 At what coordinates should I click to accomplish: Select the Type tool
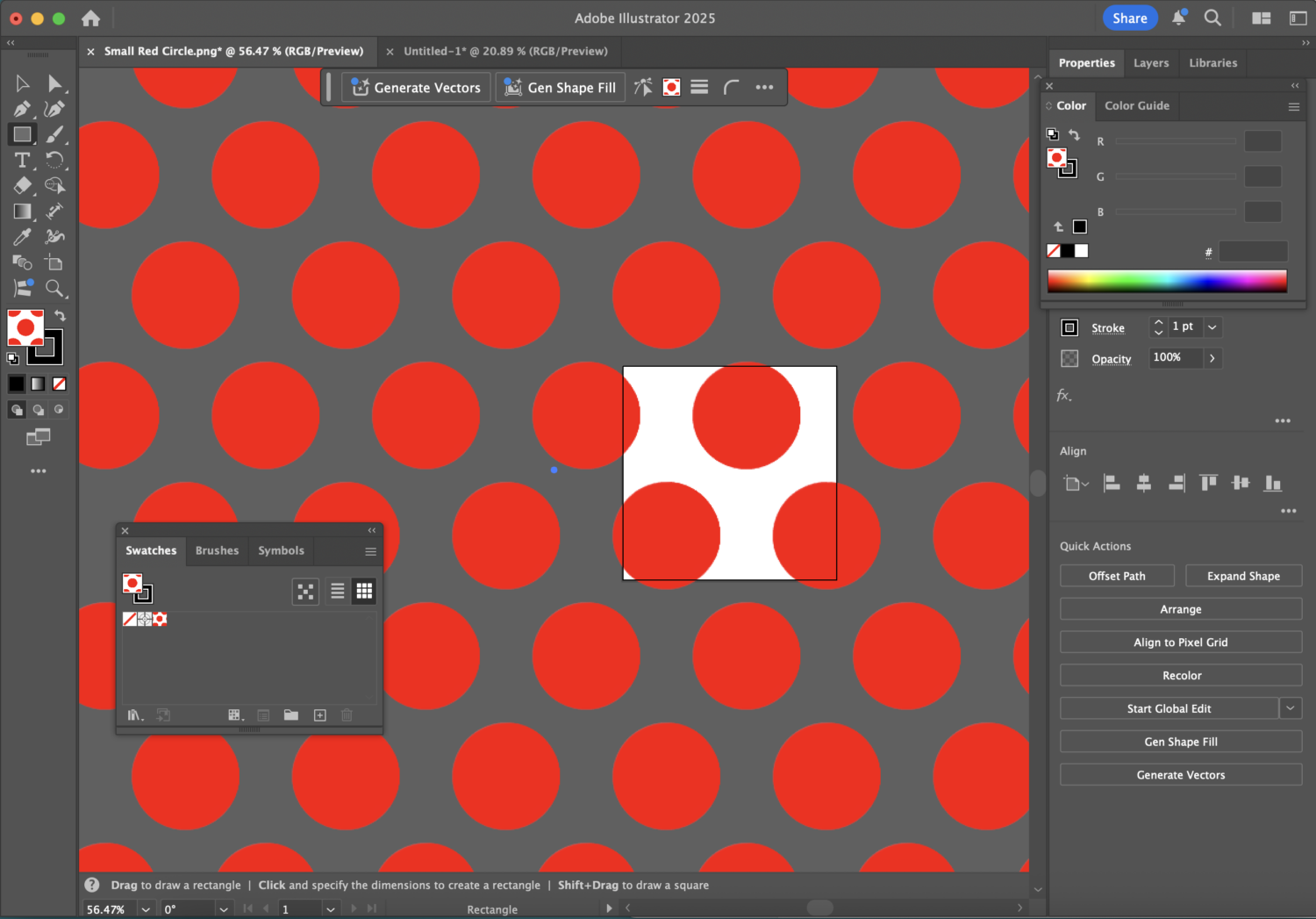pos(22,160)
